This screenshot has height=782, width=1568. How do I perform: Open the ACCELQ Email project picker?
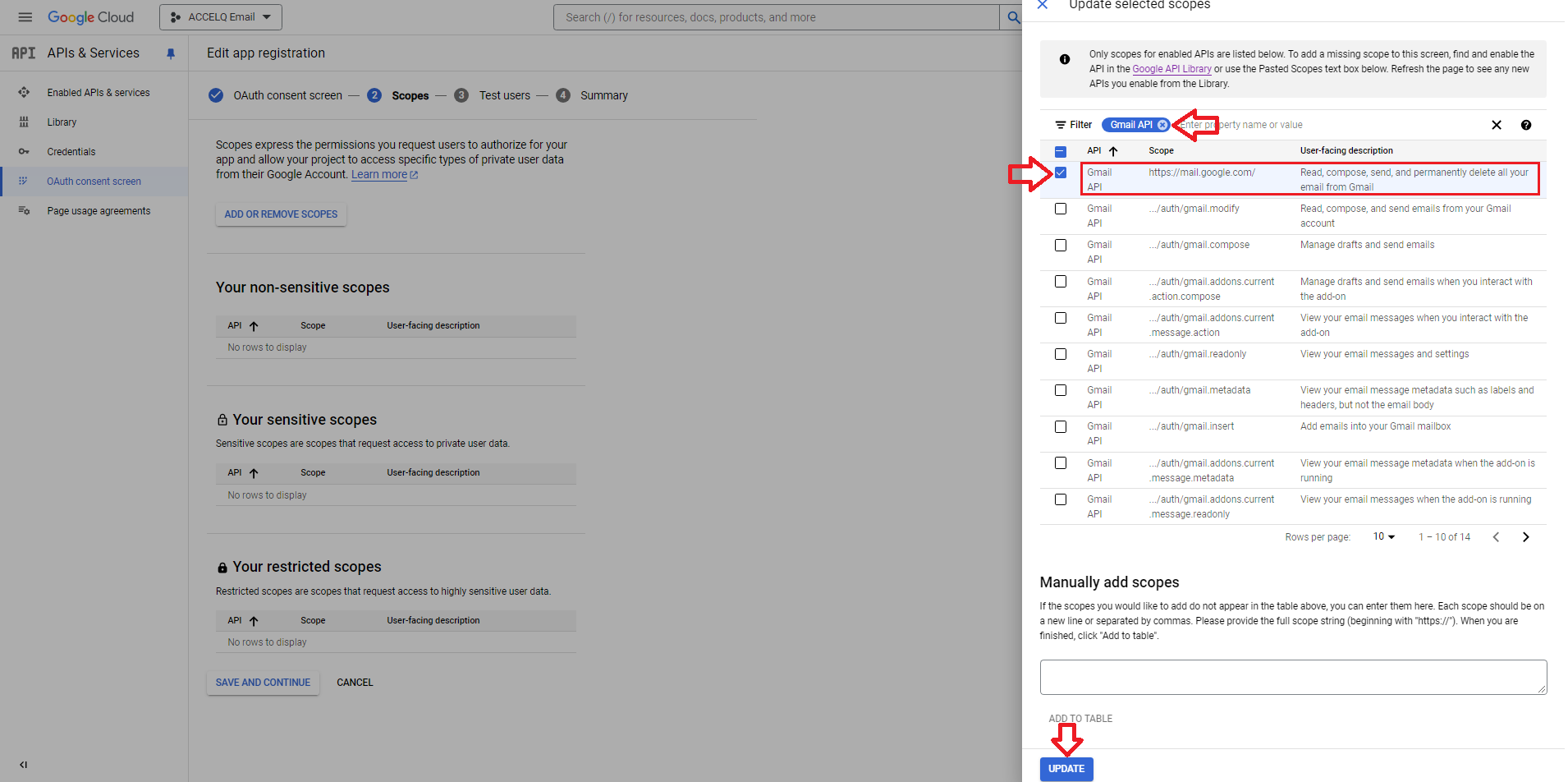[x=221, y=17]
